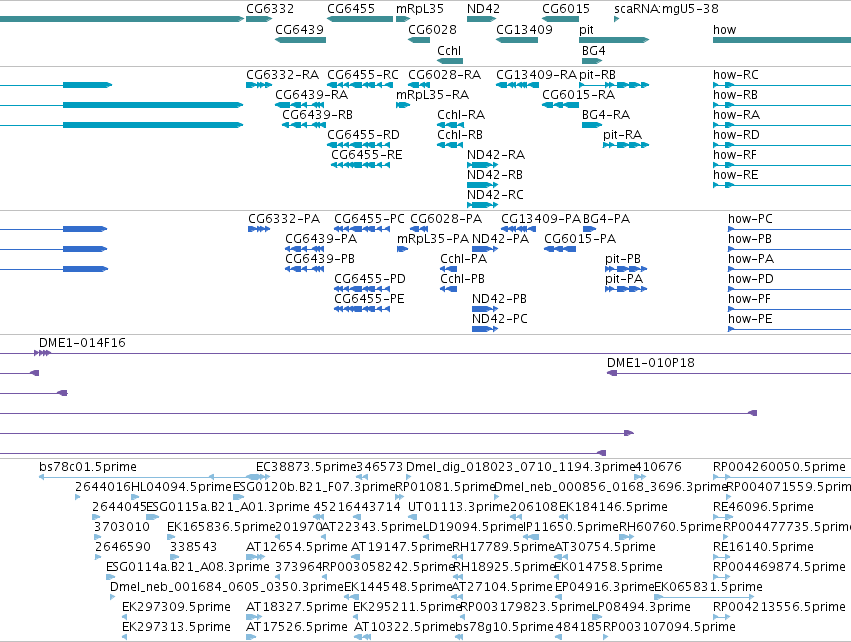
Task: Click transcript label how-RC
Action: click(x=735, y=75)
